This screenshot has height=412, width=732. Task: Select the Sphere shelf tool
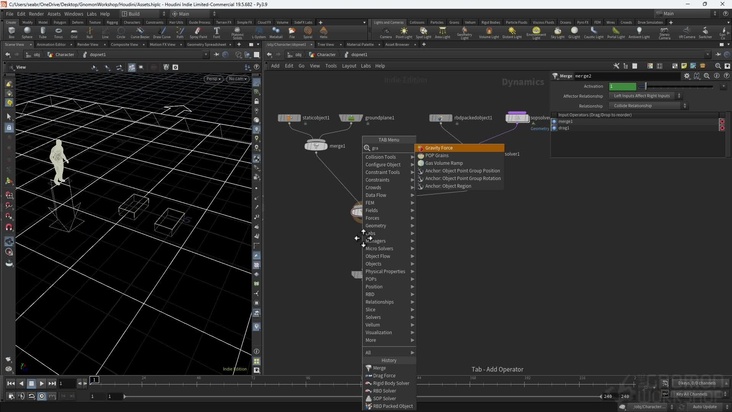[27, 32]
